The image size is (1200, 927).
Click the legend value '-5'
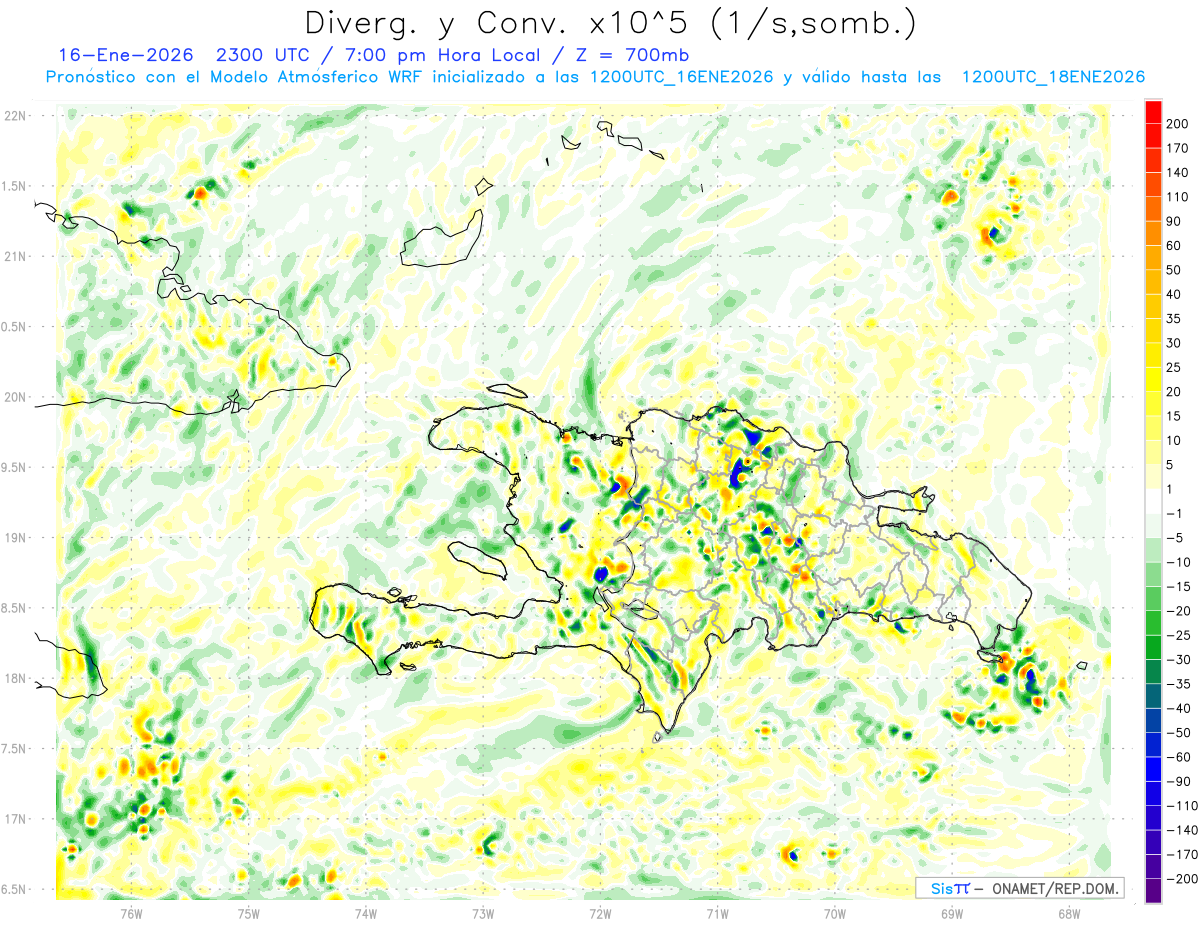[x=1173, y=537]
